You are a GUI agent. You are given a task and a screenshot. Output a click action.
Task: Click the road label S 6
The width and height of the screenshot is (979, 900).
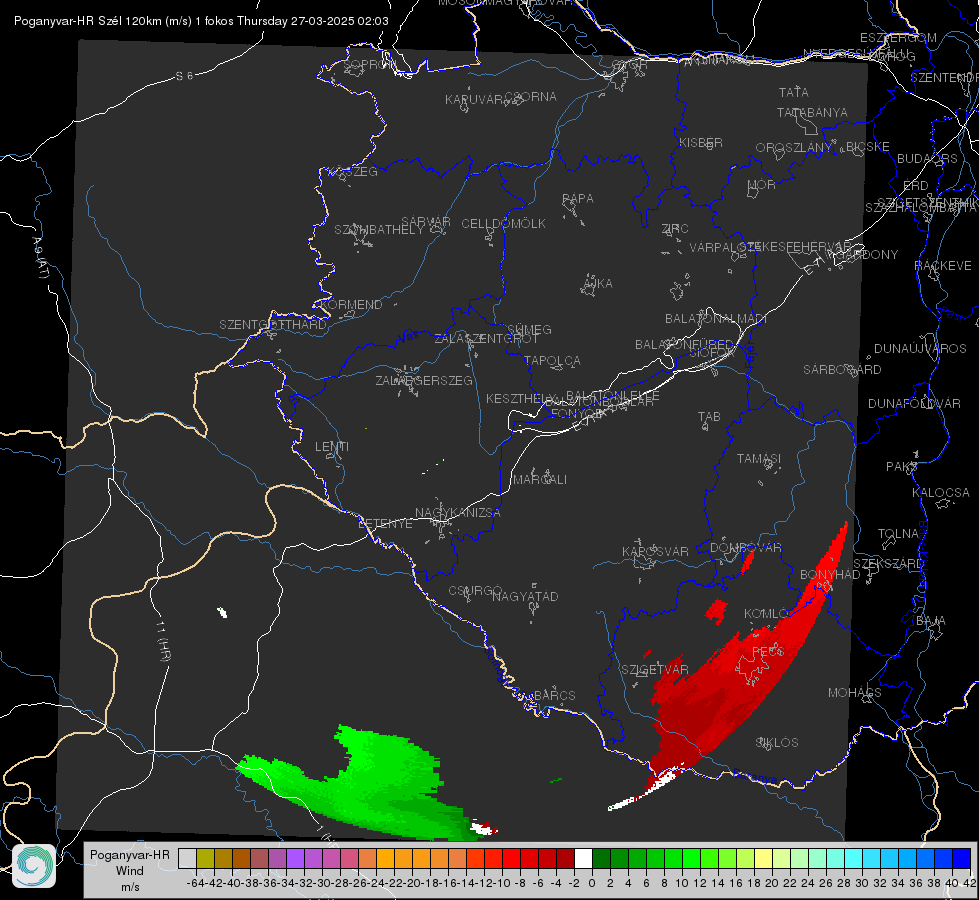184,76
